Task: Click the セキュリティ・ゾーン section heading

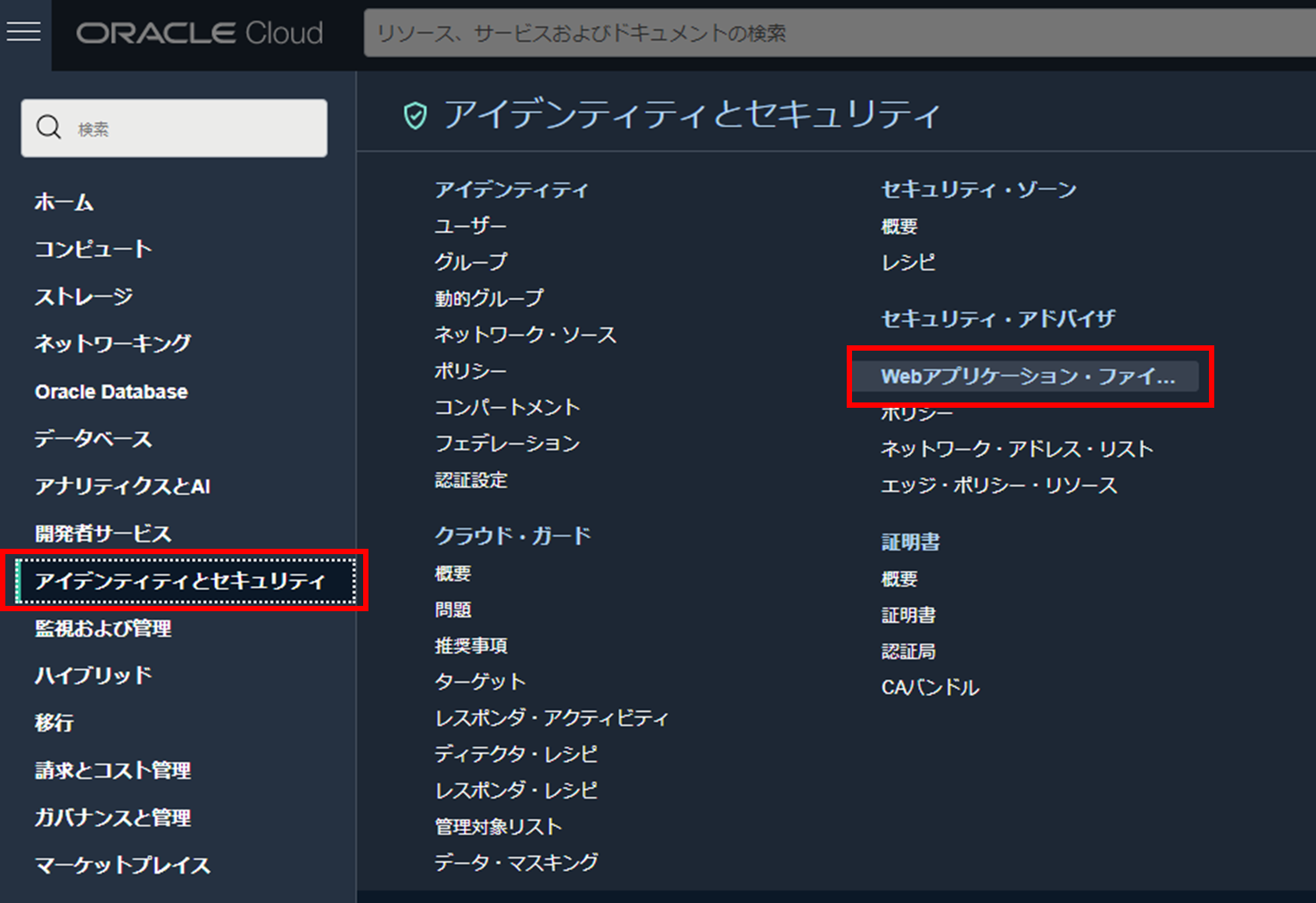Action: point(979,189)
